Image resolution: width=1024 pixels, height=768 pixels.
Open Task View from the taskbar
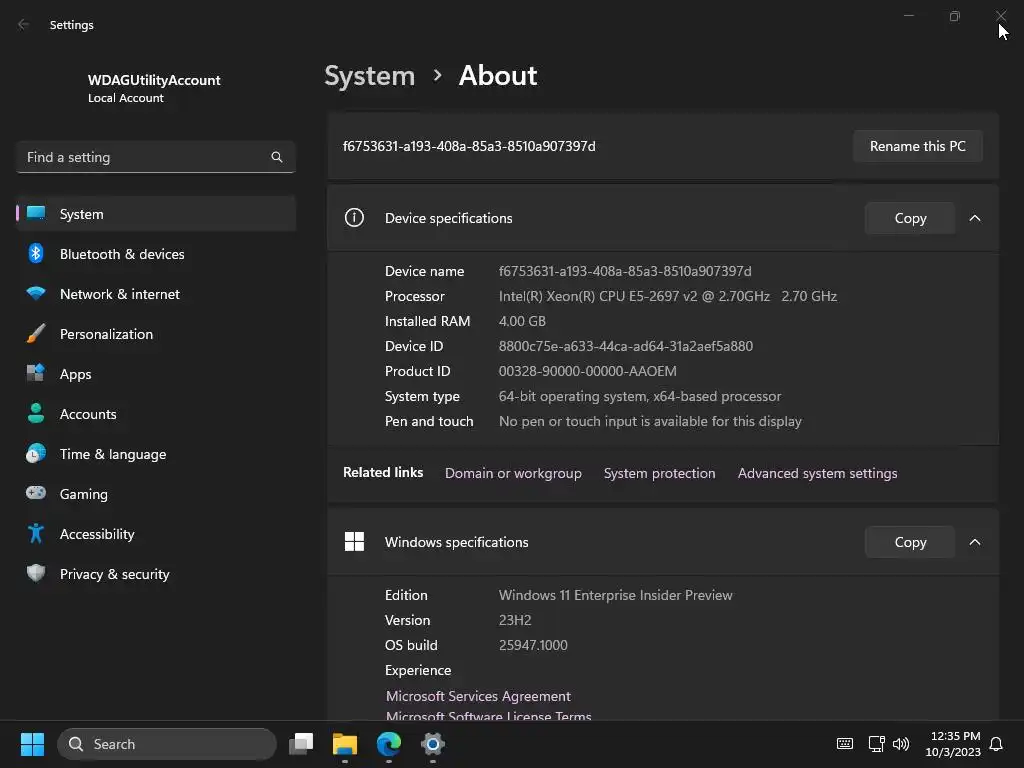coord(301,744)
